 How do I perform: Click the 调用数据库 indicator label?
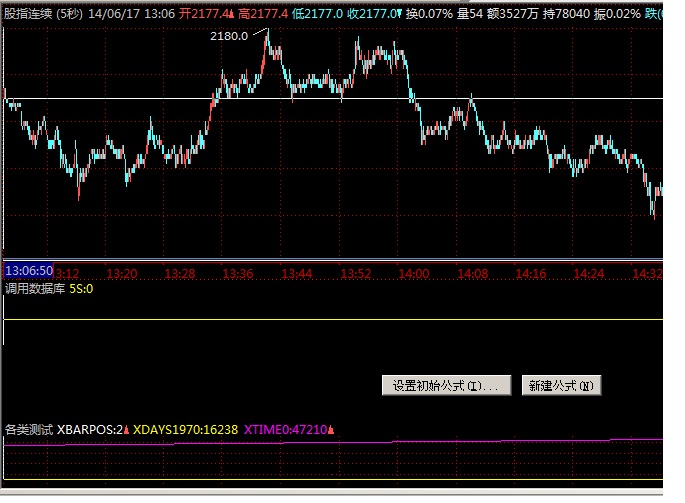point(34,289)
